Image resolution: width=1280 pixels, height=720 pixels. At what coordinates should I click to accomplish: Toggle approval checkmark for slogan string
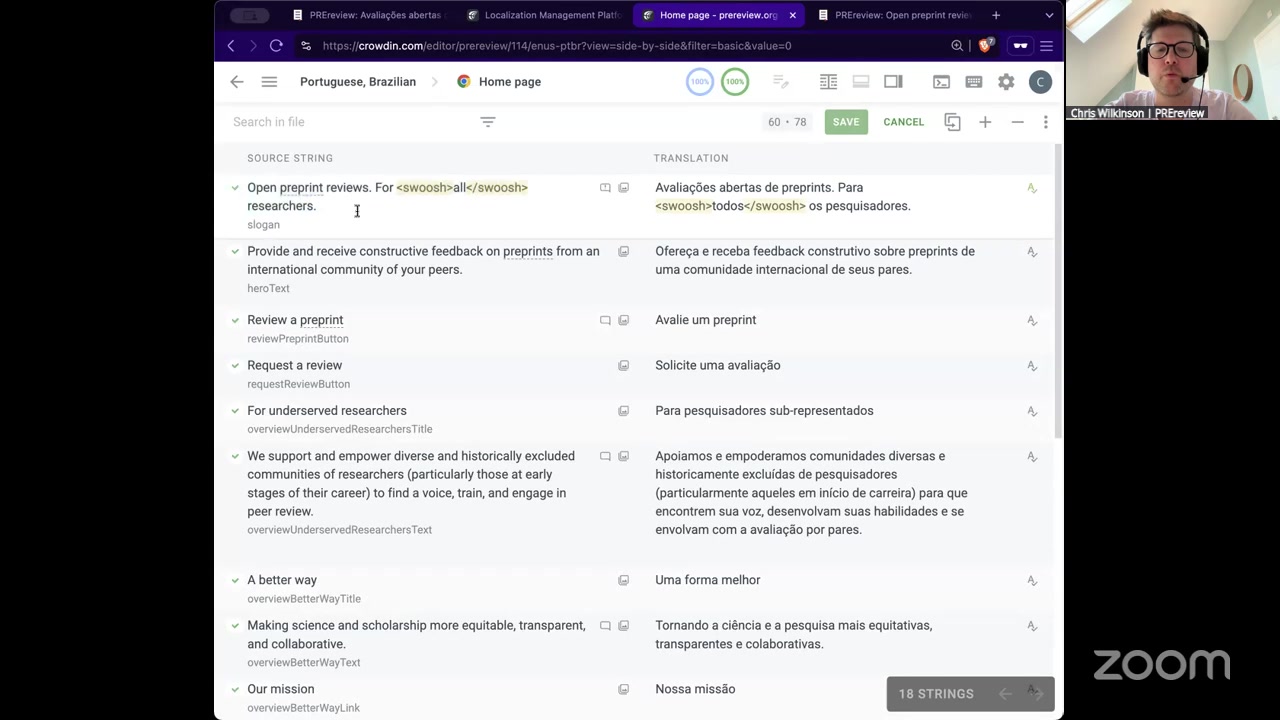tap(235, 188)
